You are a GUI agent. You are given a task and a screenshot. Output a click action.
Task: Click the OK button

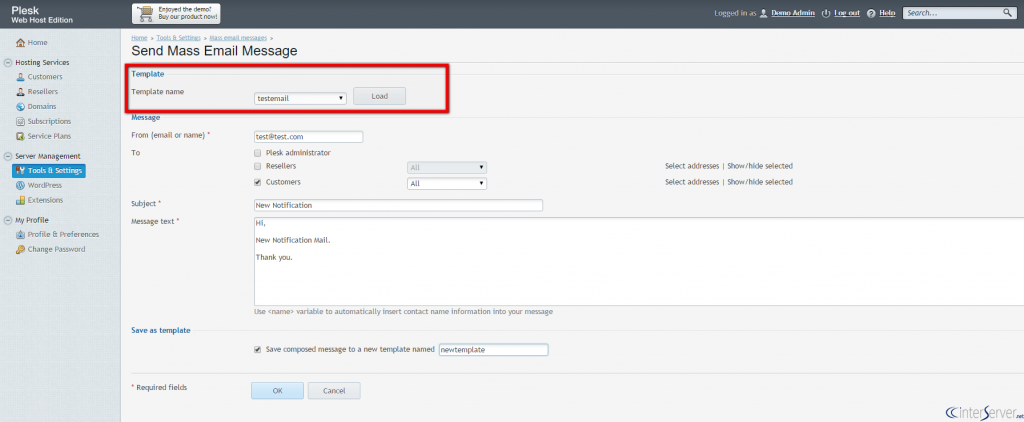(x=278, y=391)
